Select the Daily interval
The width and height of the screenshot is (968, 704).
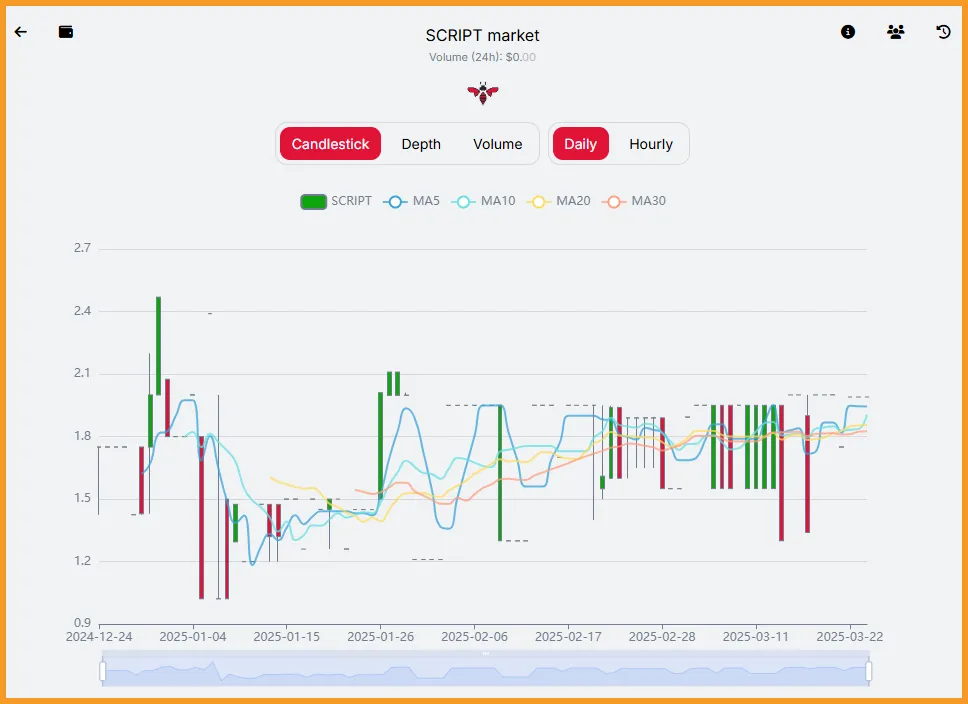(580, 144)
